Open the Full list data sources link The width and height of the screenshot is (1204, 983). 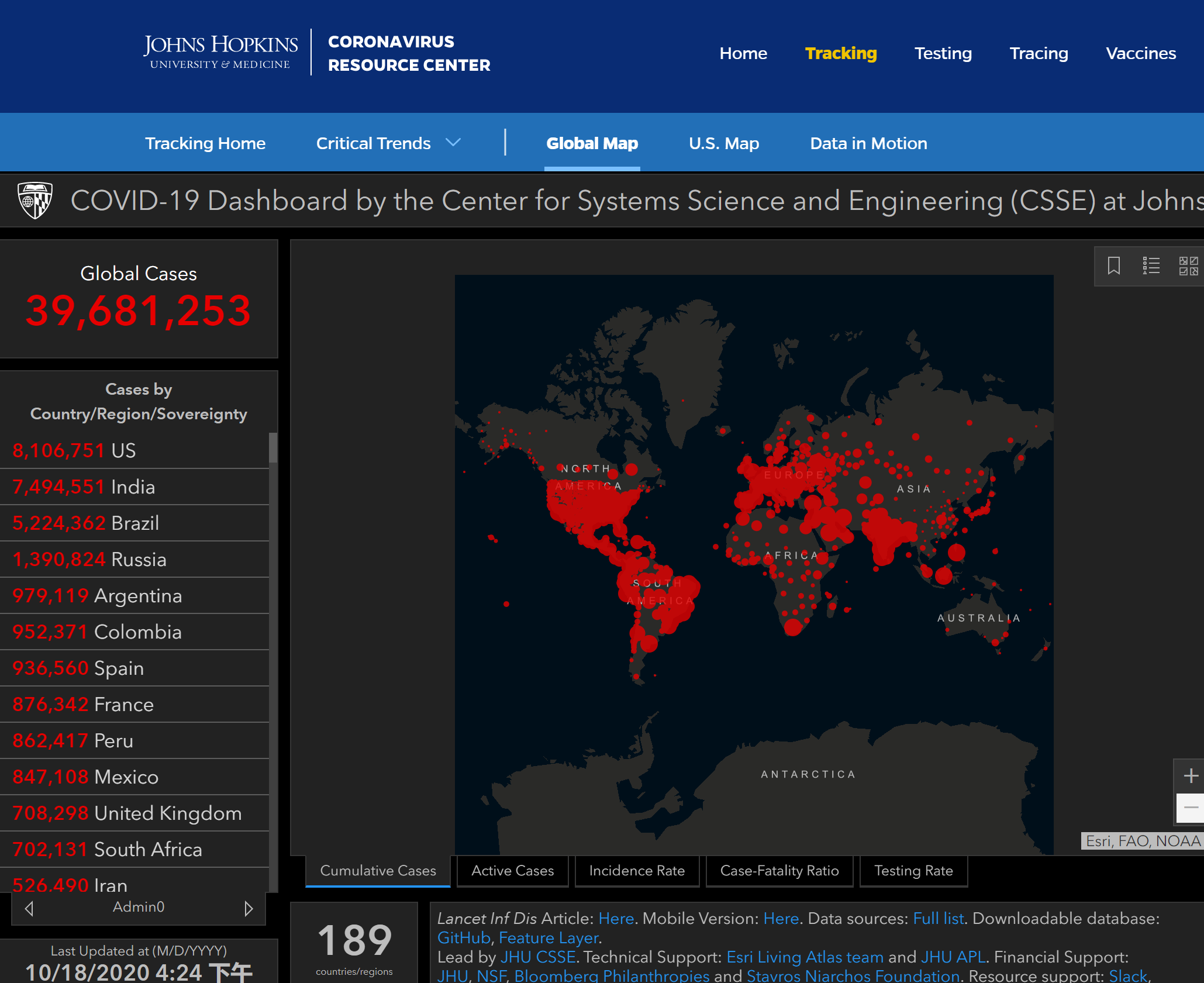[938, 918]
